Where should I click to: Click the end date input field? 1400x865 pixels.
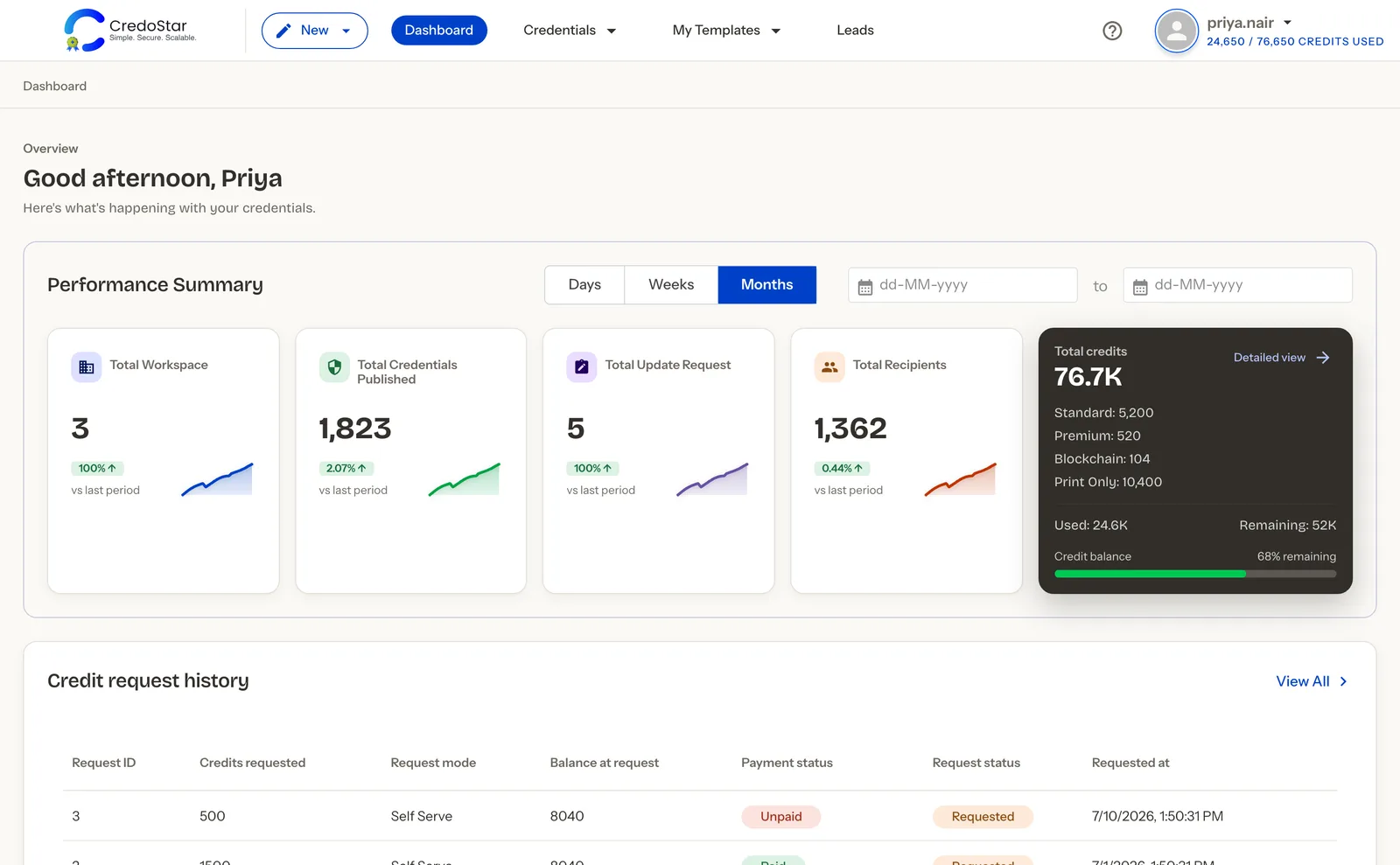click(1237, 285)
